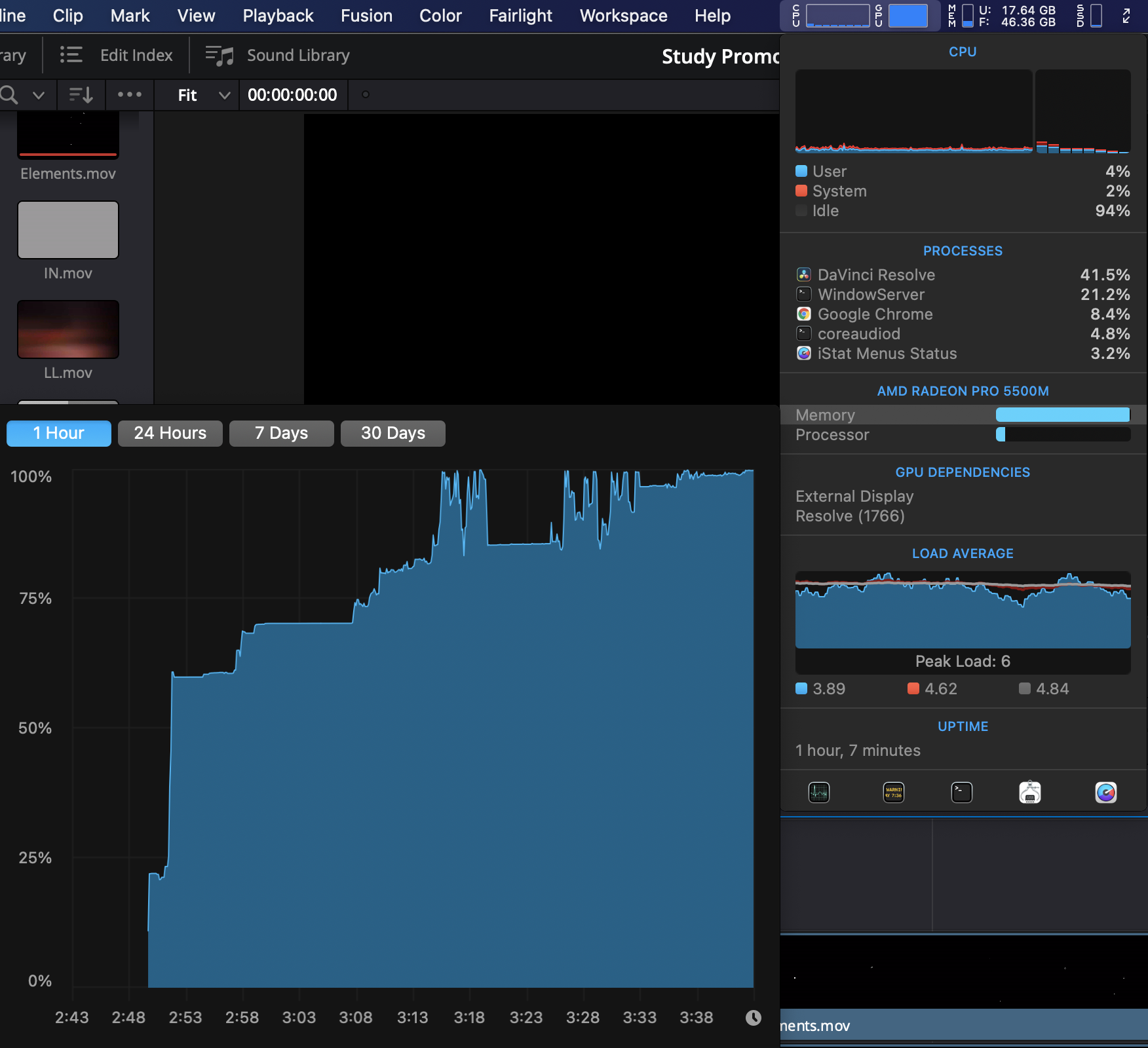This screenshot has width=1148, height=1048.
Task: Expand the search options chevron
Action: click(x=39, y=95)
